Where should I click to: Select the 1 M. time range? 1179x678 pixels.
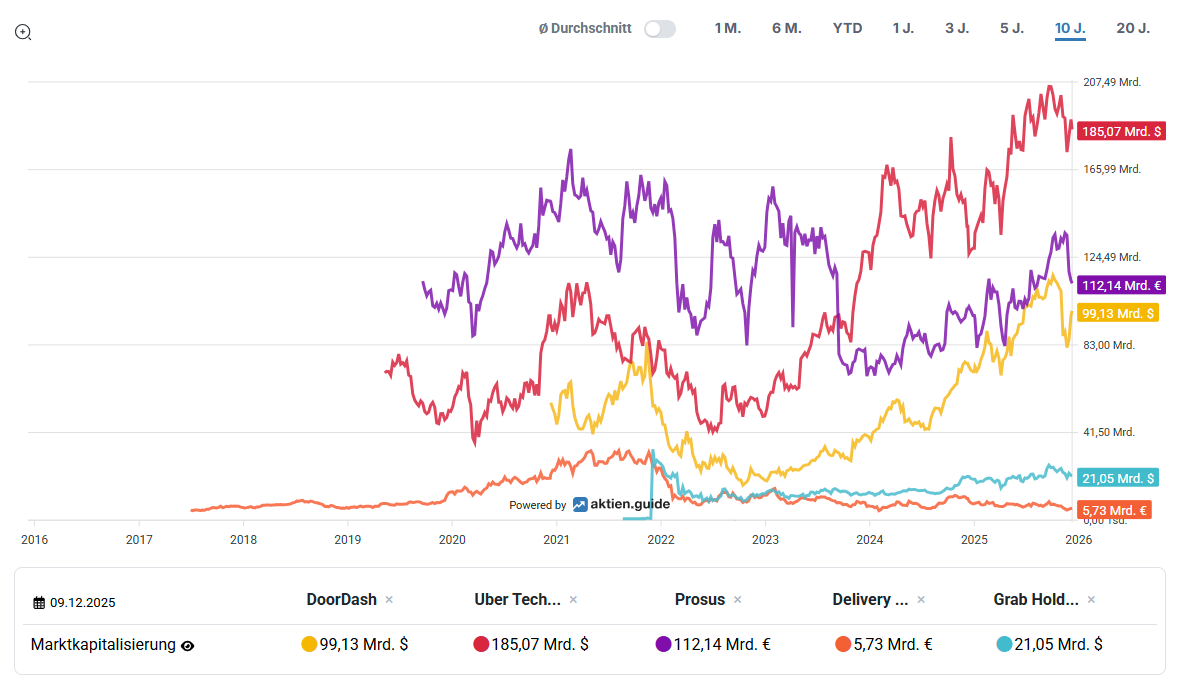click(x=727, y=28)
